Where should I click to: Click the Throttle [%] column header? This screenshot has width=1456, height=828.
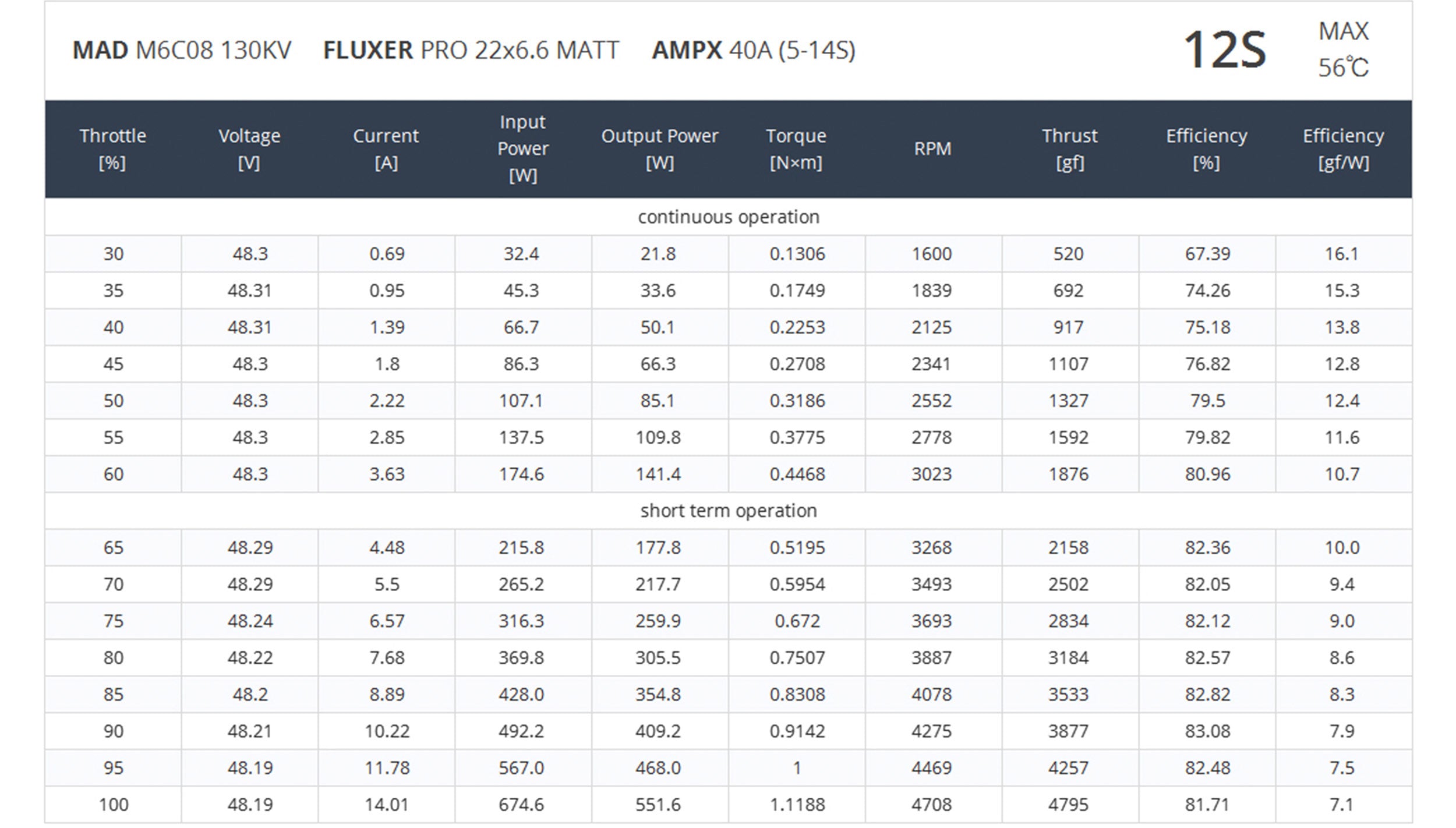click(x=112, y=149)
